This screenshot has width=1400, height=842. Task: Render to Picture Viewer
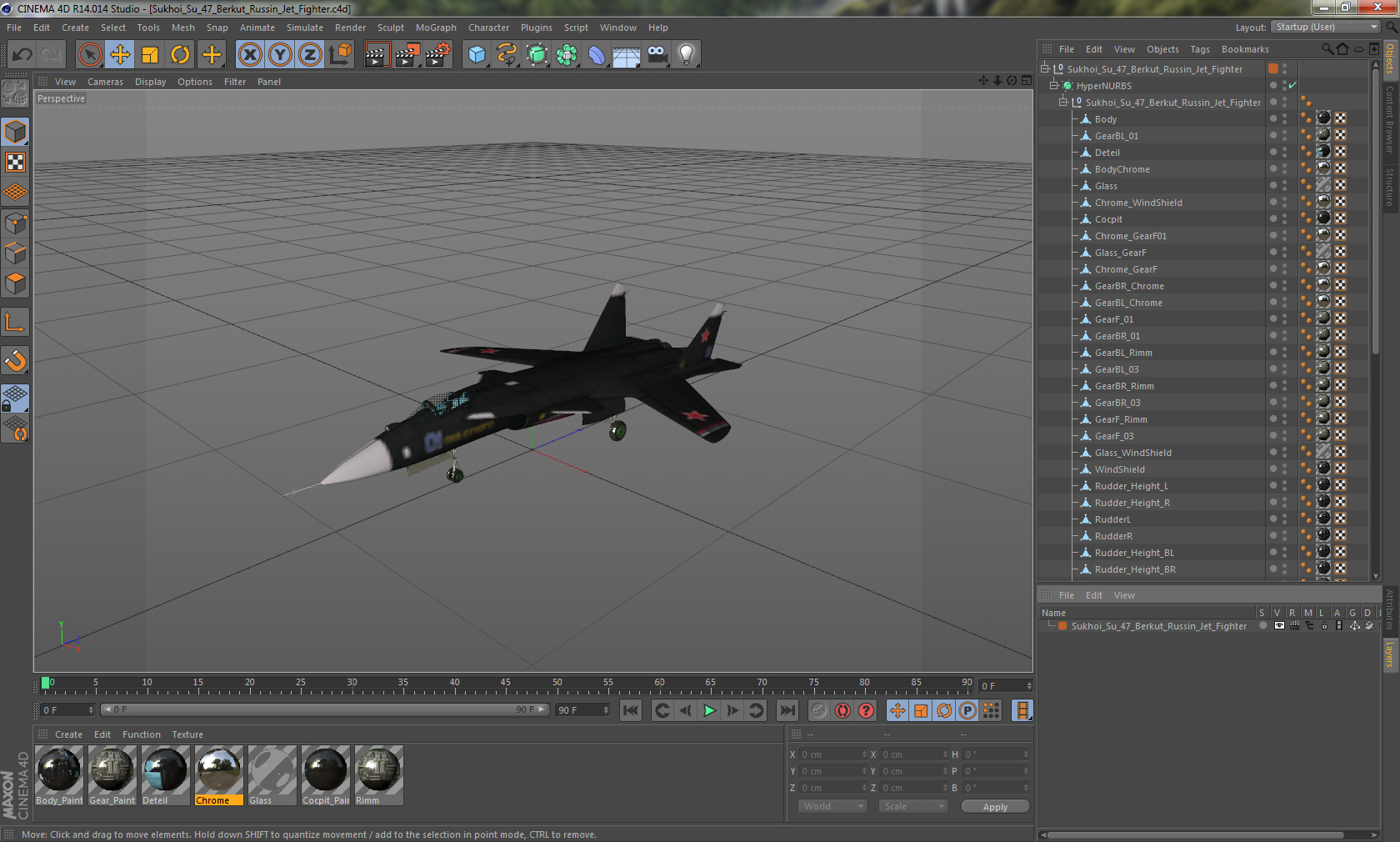click(x=407, y=55)
